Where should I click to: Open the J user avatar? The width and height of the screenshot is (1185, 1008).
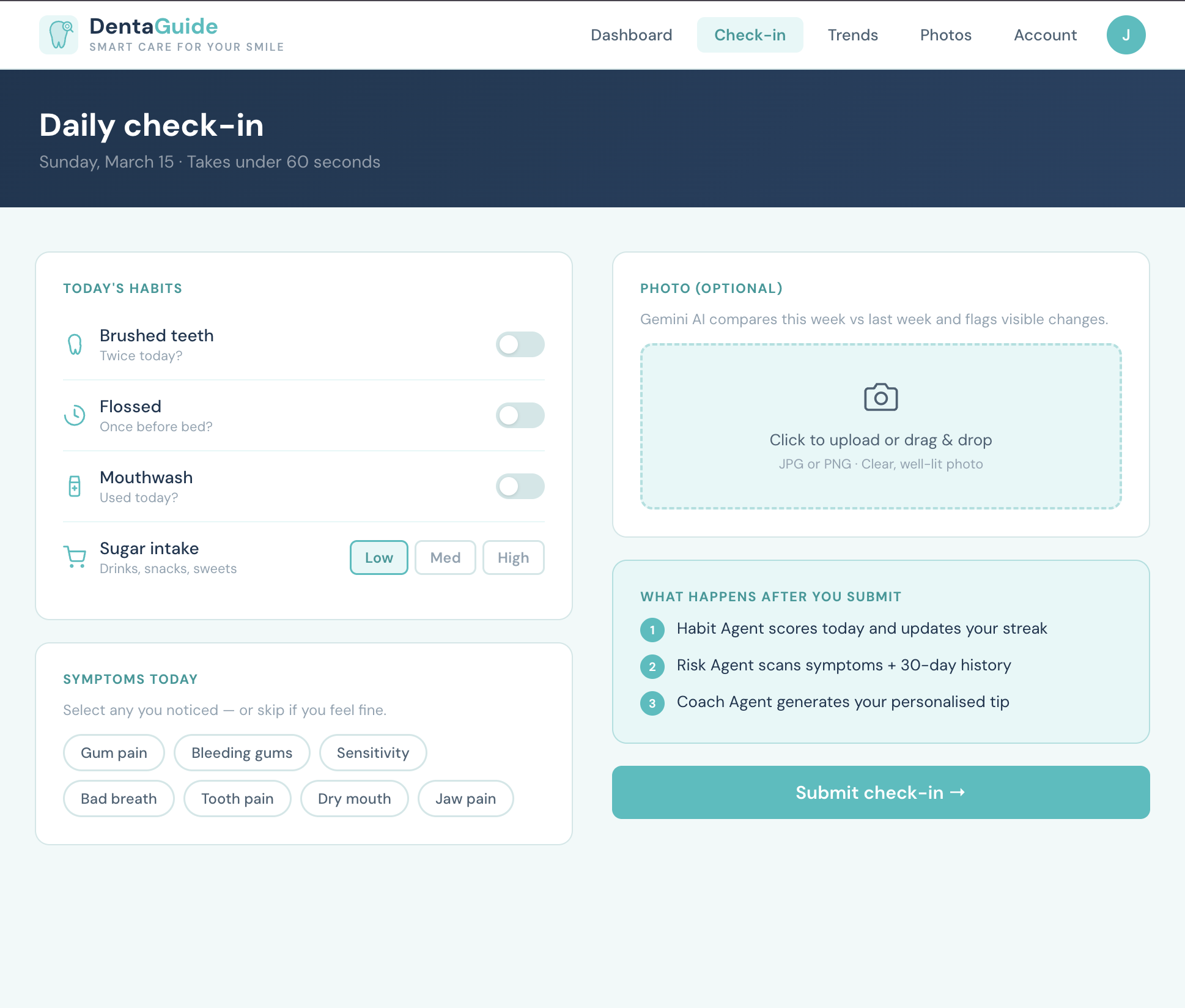click(1126, 35)
